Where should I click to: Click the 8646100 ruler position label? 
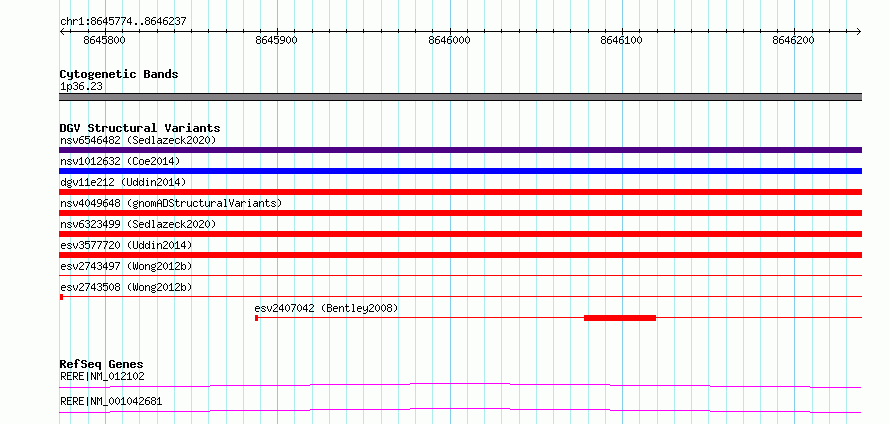[x=621, y=40]
